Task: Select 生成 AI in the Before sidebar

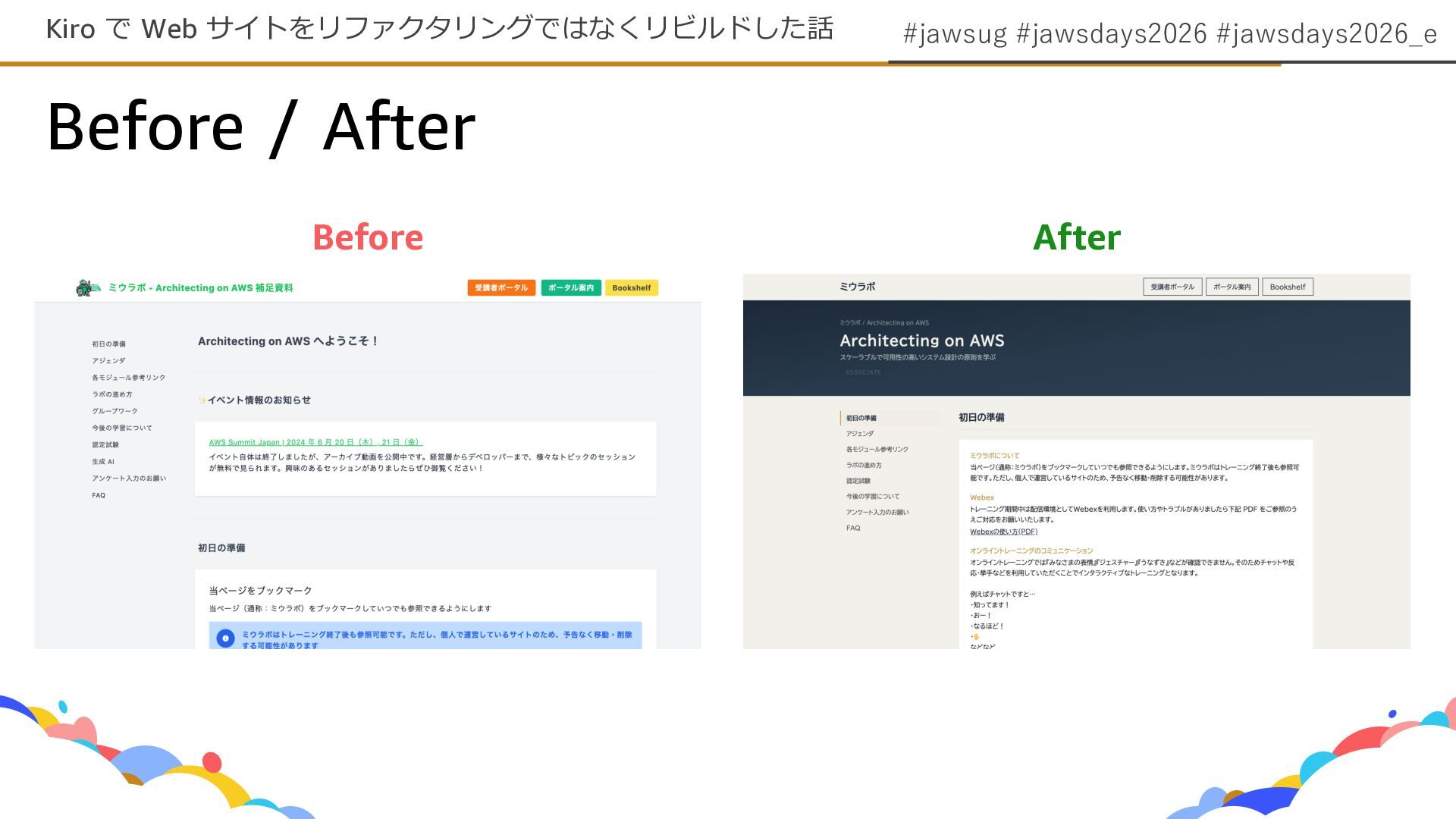Action: pos(103,462)
